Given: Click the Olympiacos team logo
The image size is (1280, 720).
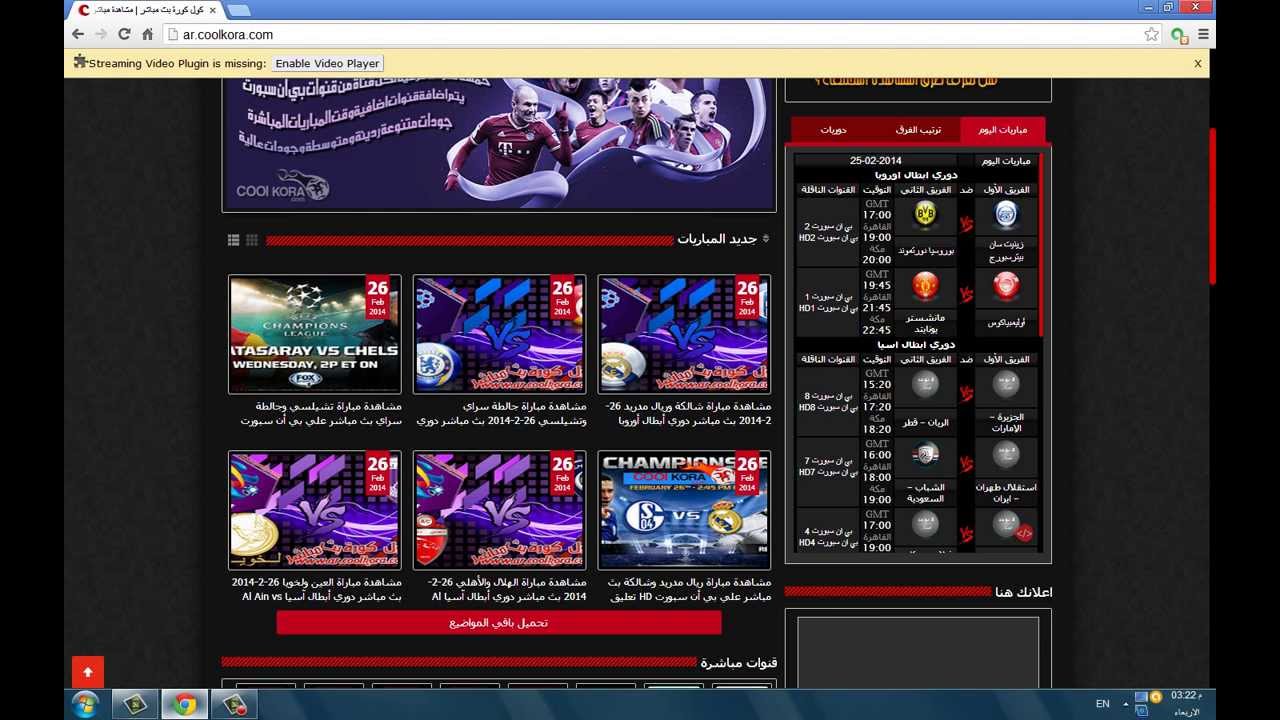Looking at the screenshot, I should [x=1006, y=287].
